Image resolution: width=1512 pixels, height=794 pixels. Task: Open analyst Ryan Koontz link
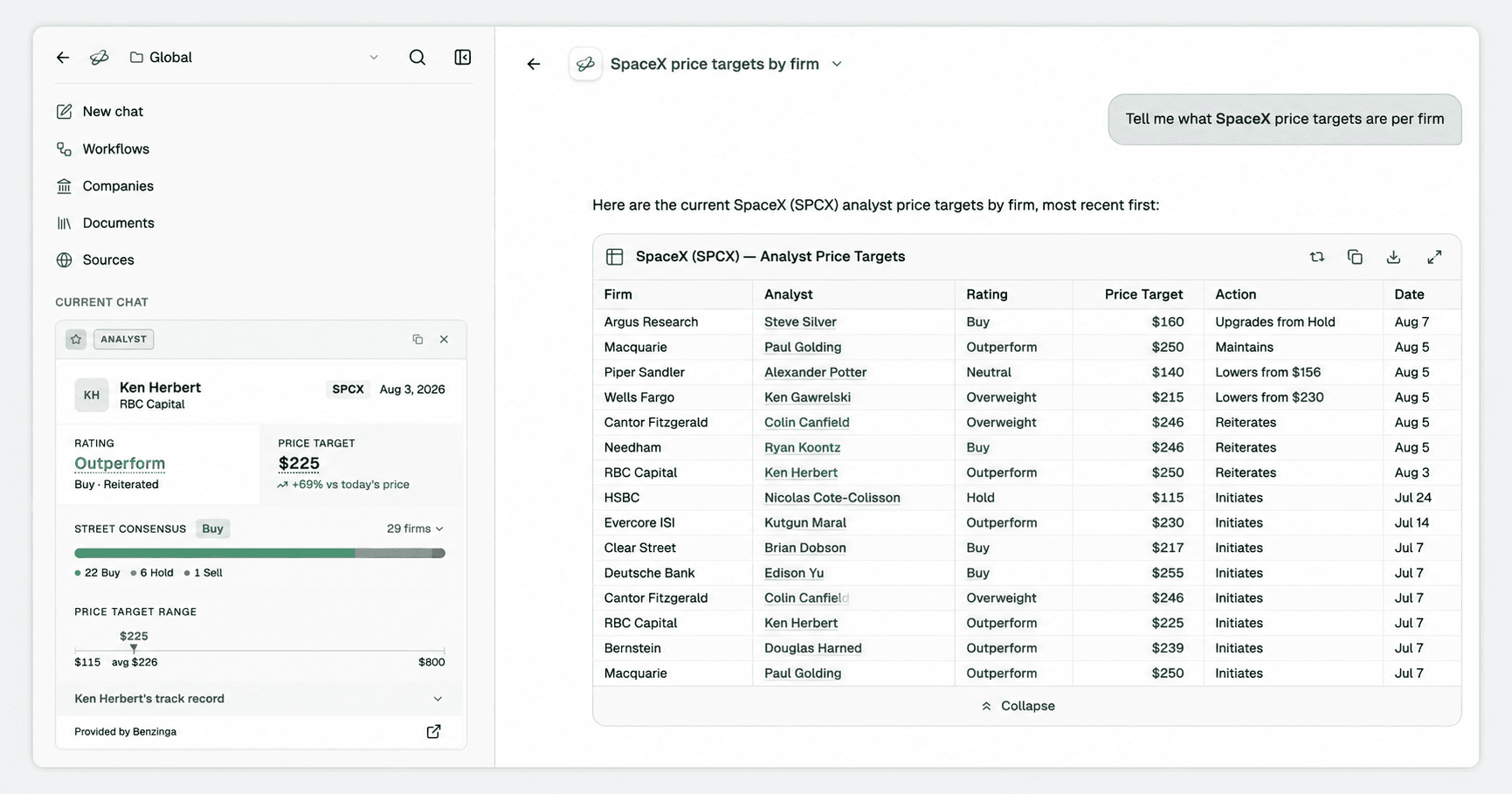tap(802, 447)
